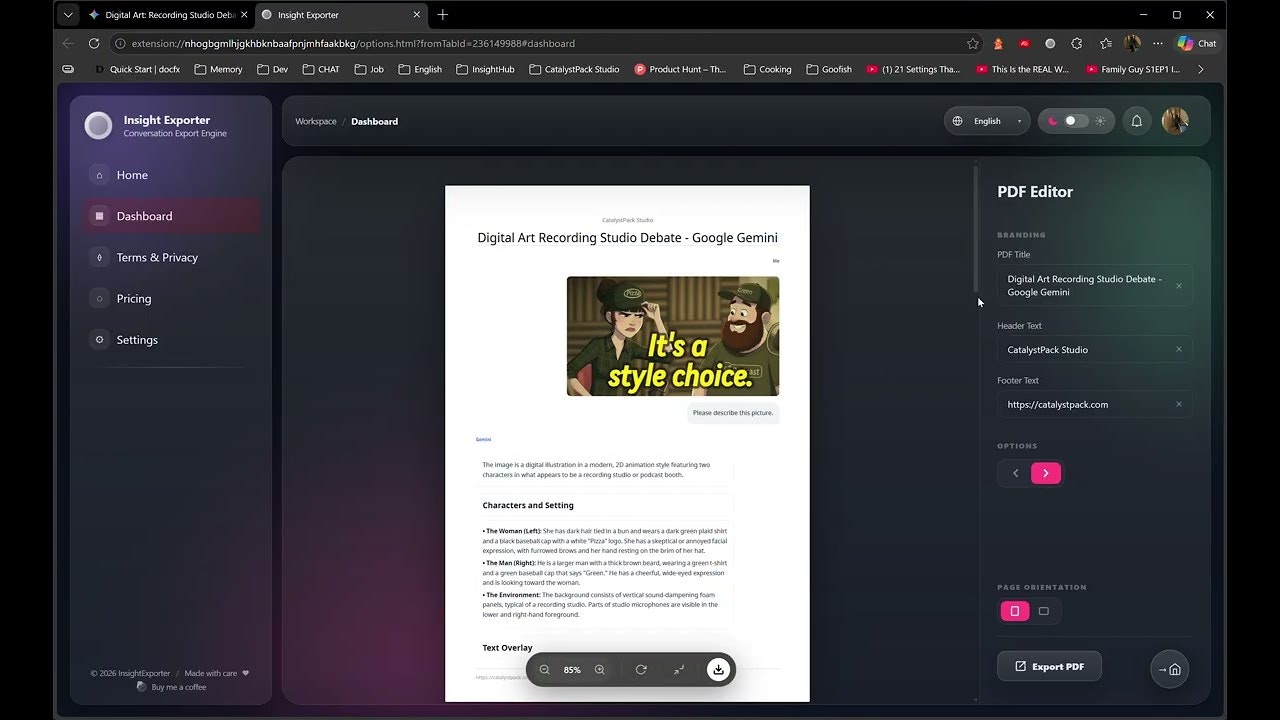Click the cartoon image in preview
Image resolution: width=1280 pixels, height=720 pixels.
tap(673, 336)
